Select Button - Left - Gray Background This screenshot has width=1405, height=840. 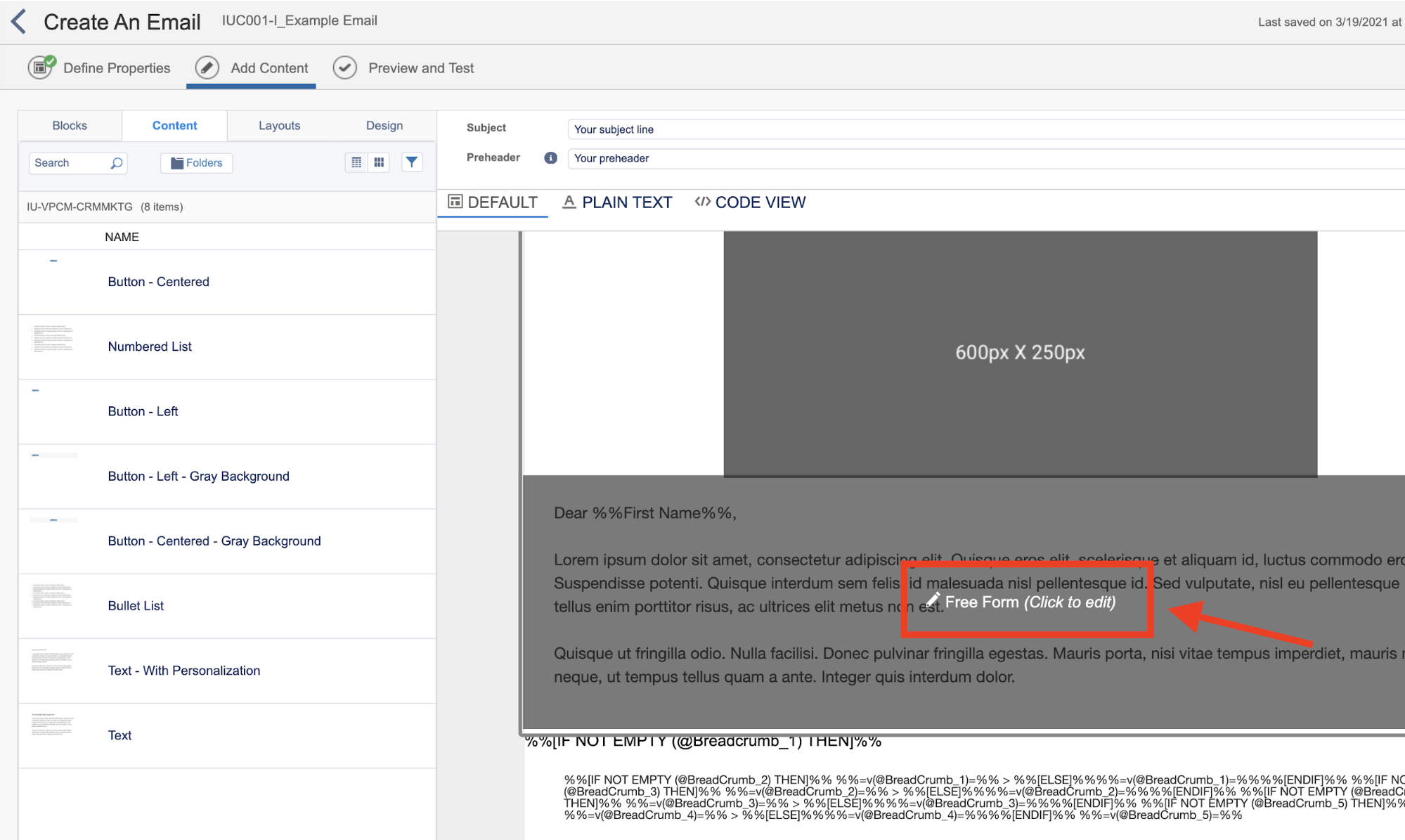pyautogui.click(x=227, y=476)
